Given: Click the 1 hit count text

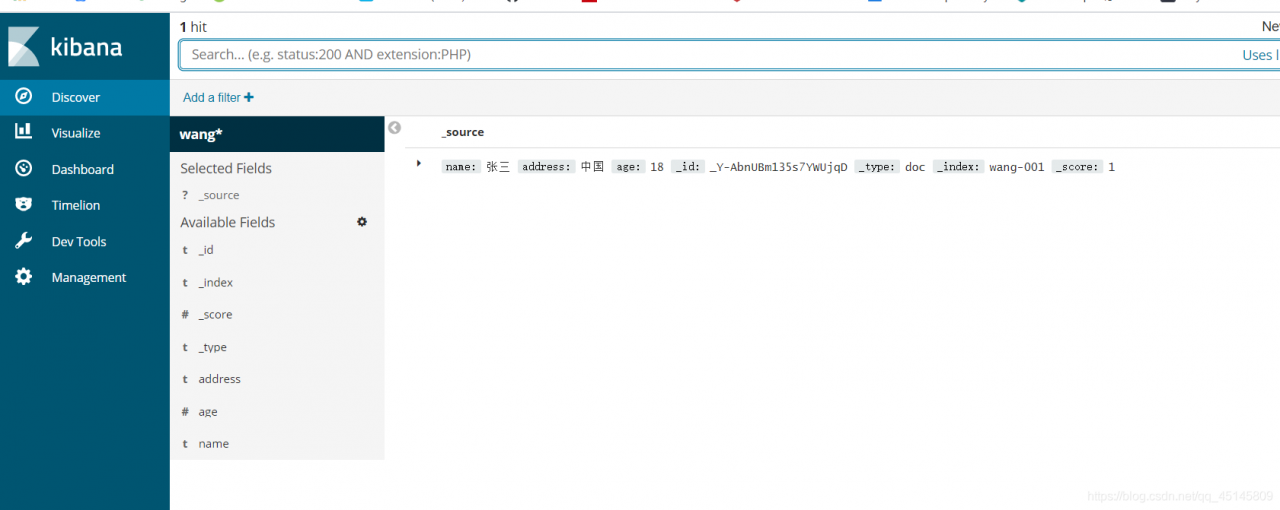Looking at the screenshot, I should [193, 27].
